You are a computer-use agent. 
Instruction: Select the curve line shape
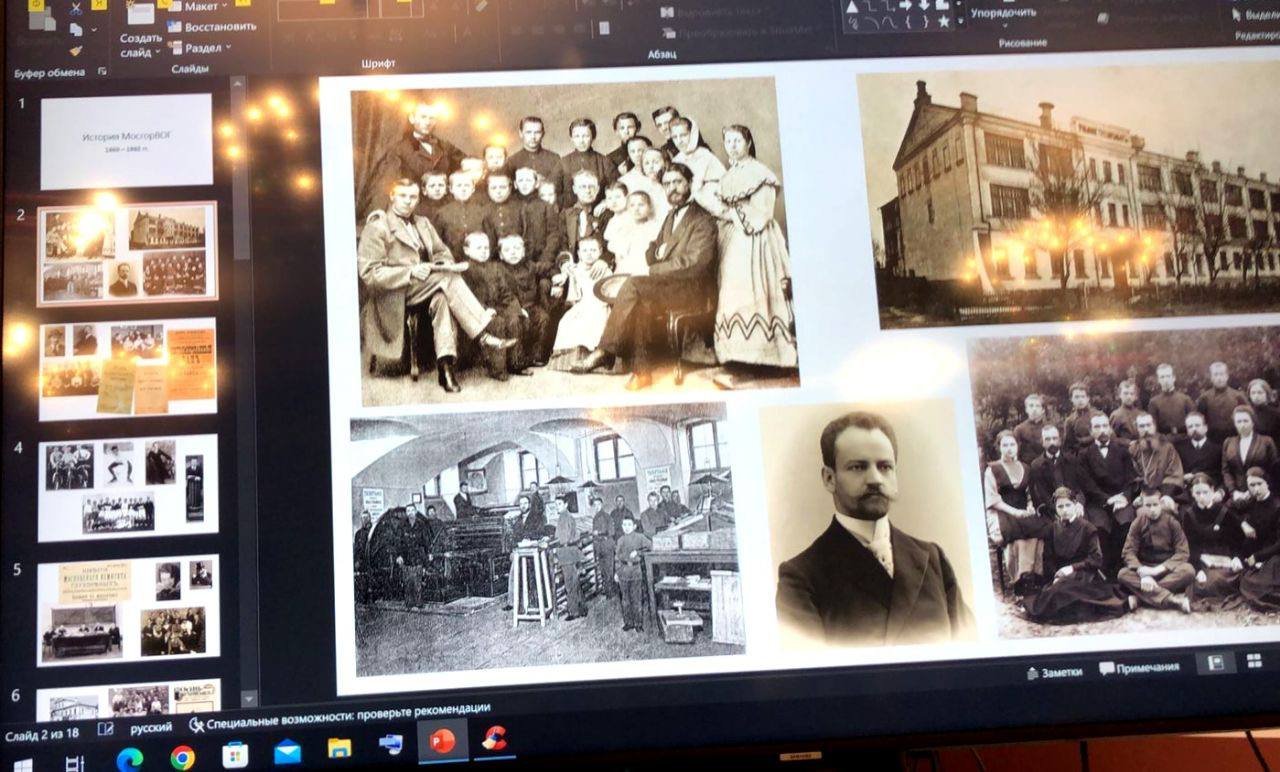(x=889, y=22)
